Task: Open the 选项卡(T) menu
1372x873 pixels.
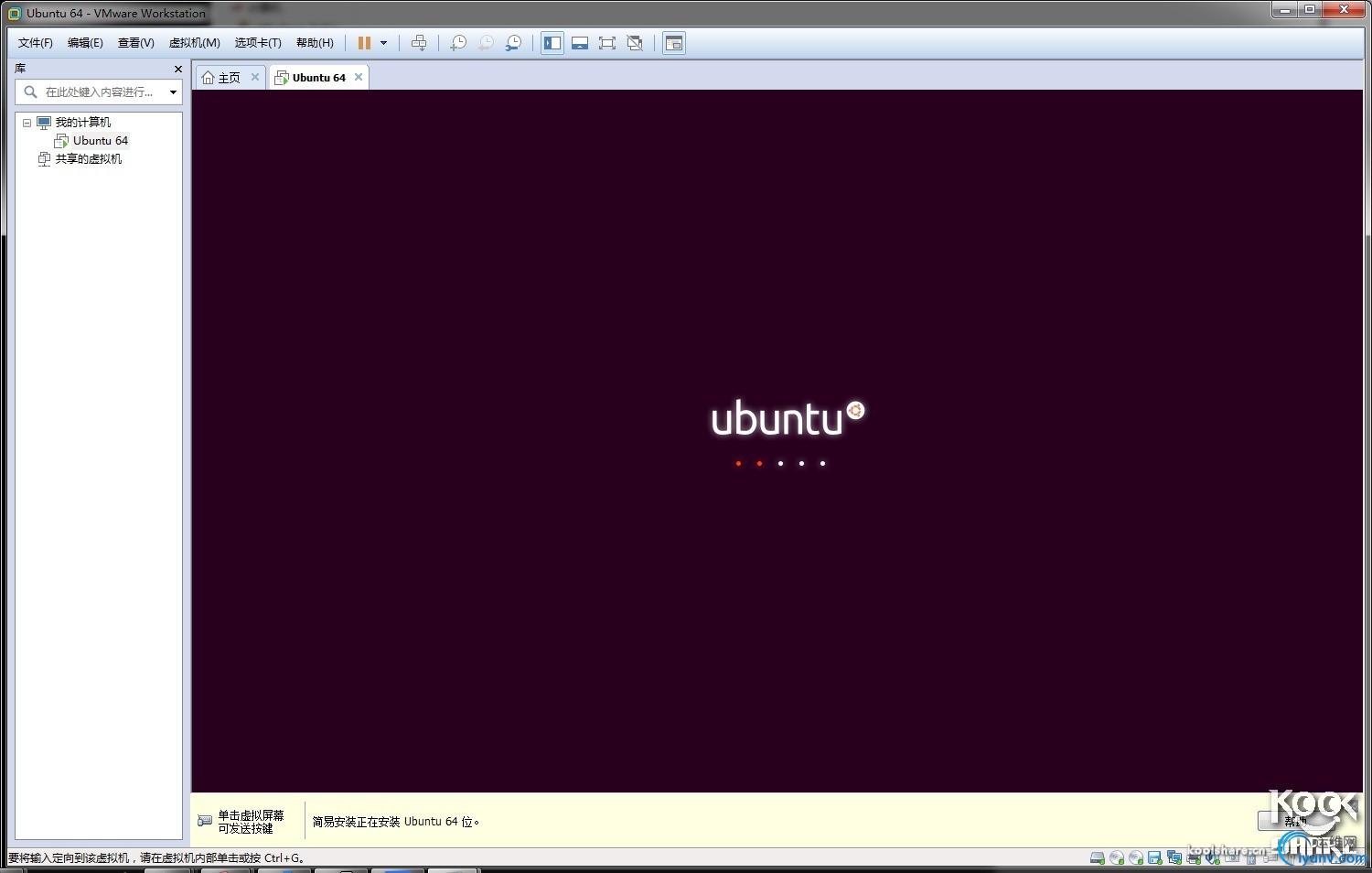Action: click(x=258, y=43)
